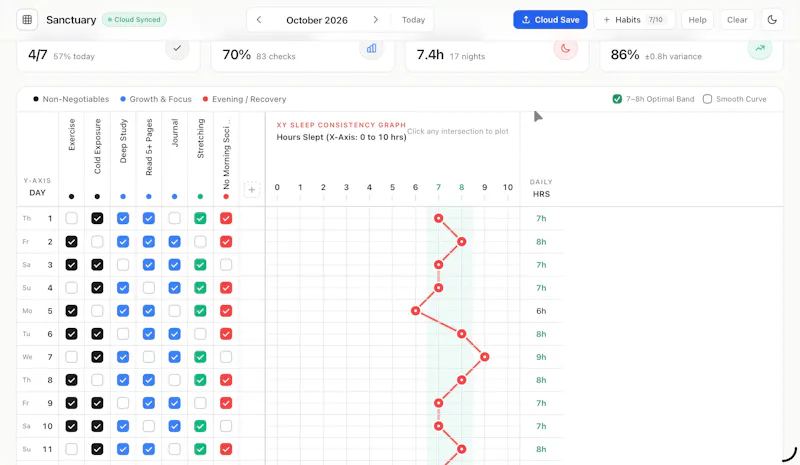Click the Read 5+ Pages column header

coord(148,147)
